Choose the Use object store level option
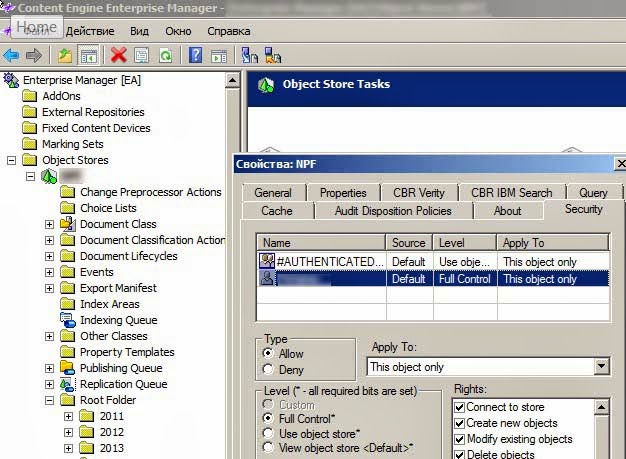 (x=267, y=433)
